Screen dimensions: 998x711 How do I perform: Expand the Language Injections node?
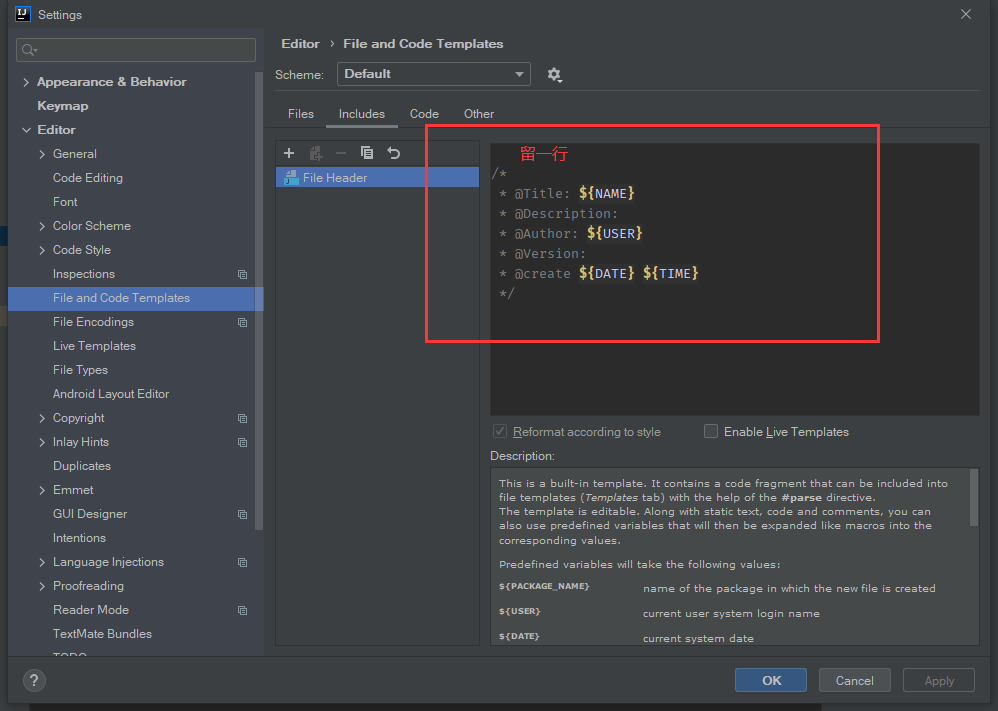pos(42,562)
